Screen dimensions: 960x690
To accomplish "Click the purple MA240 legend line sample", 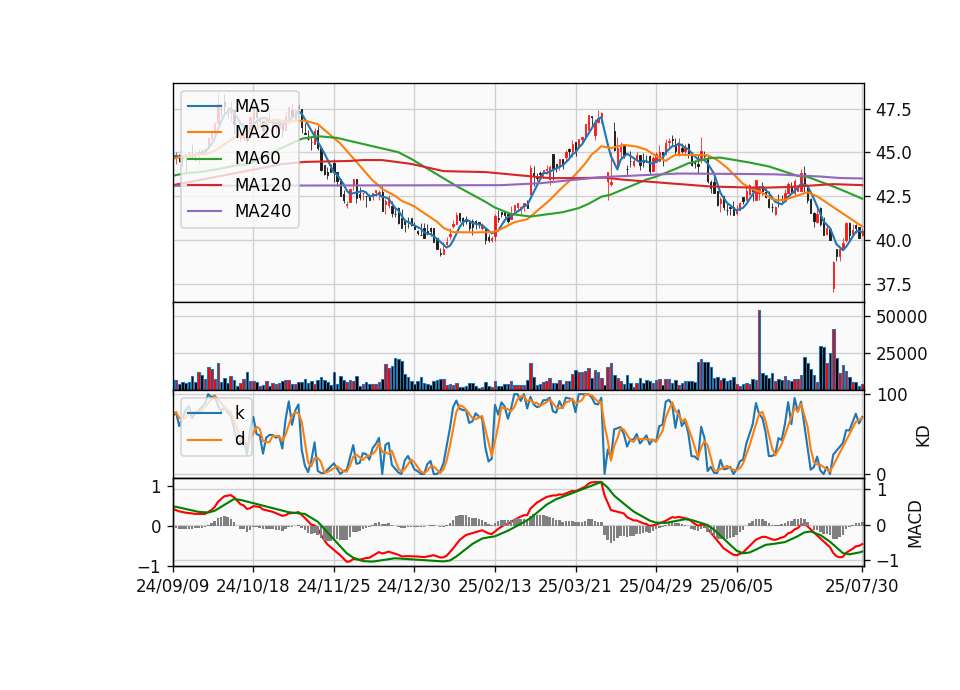I will 204,211.
